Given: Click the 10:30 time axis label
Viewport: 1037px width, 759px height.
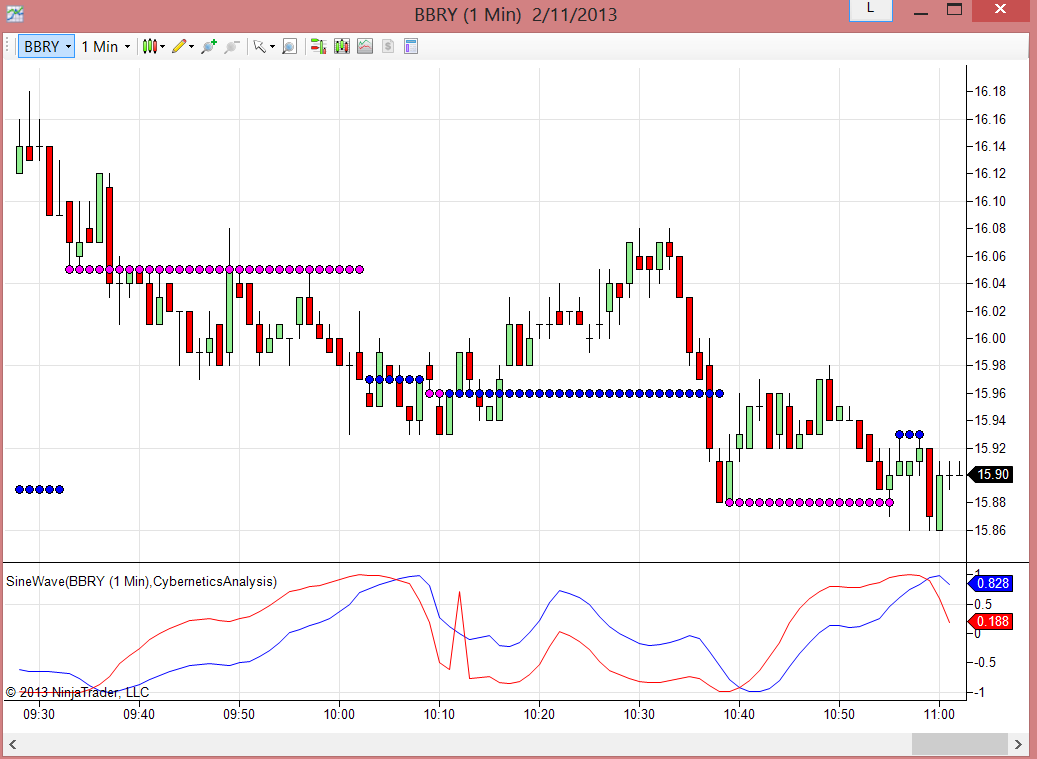Looking at the screenshot, I should (x=640, y=715).
